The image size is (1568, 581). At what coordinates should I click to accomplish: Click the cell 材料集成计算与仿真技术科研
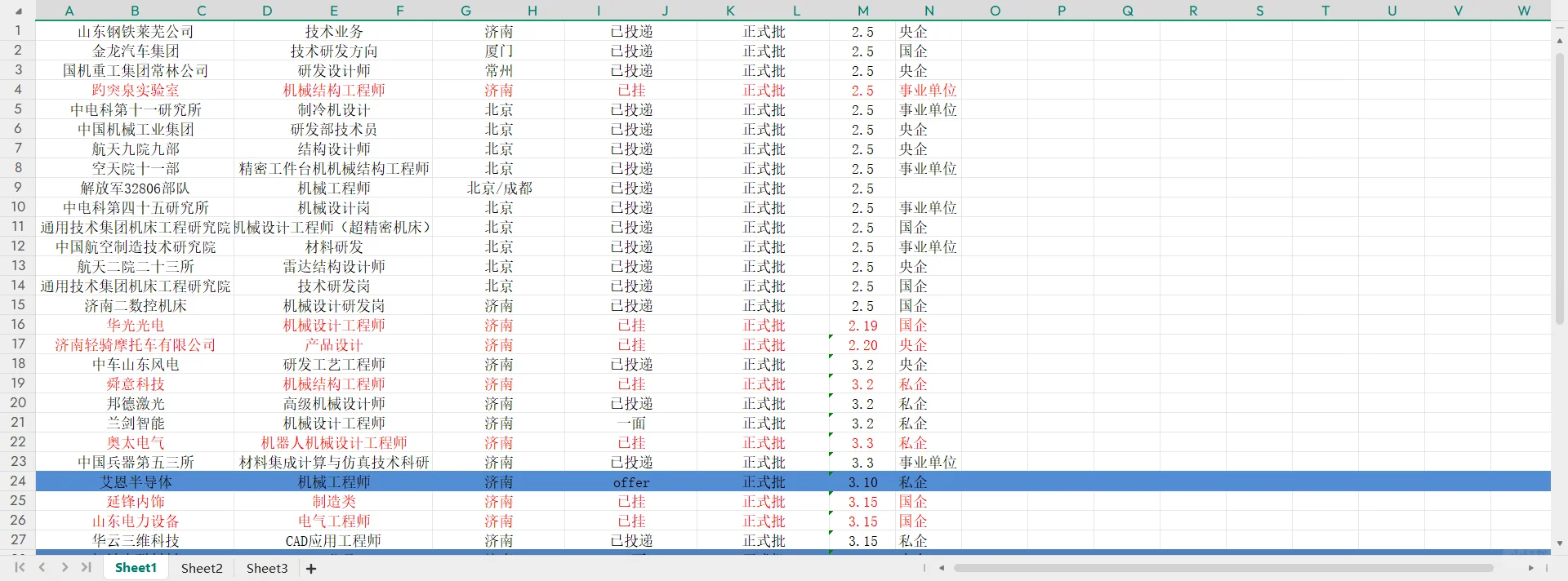(334, 463)
